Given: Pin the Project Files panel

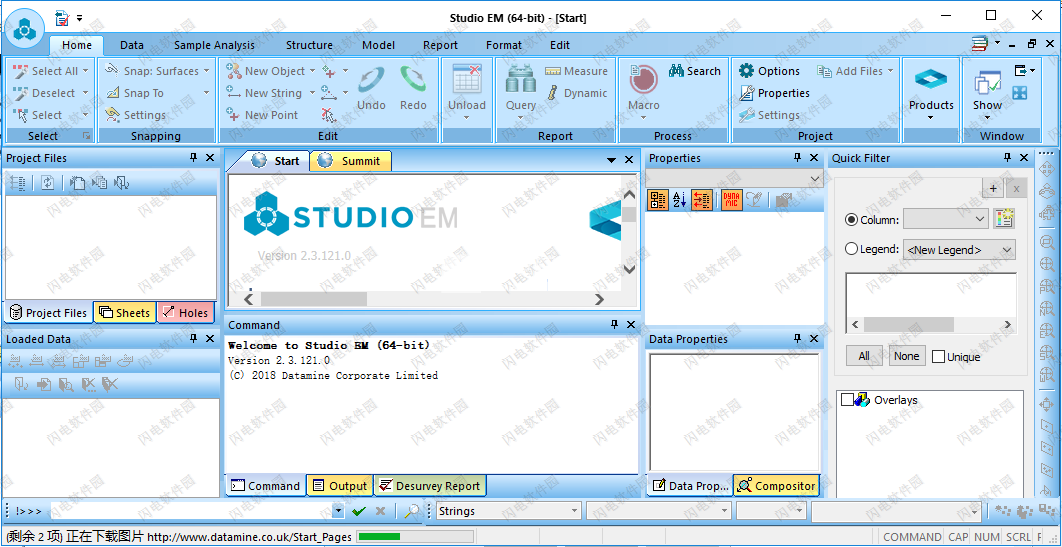Looking at the screenshot, I should point(193,157).
